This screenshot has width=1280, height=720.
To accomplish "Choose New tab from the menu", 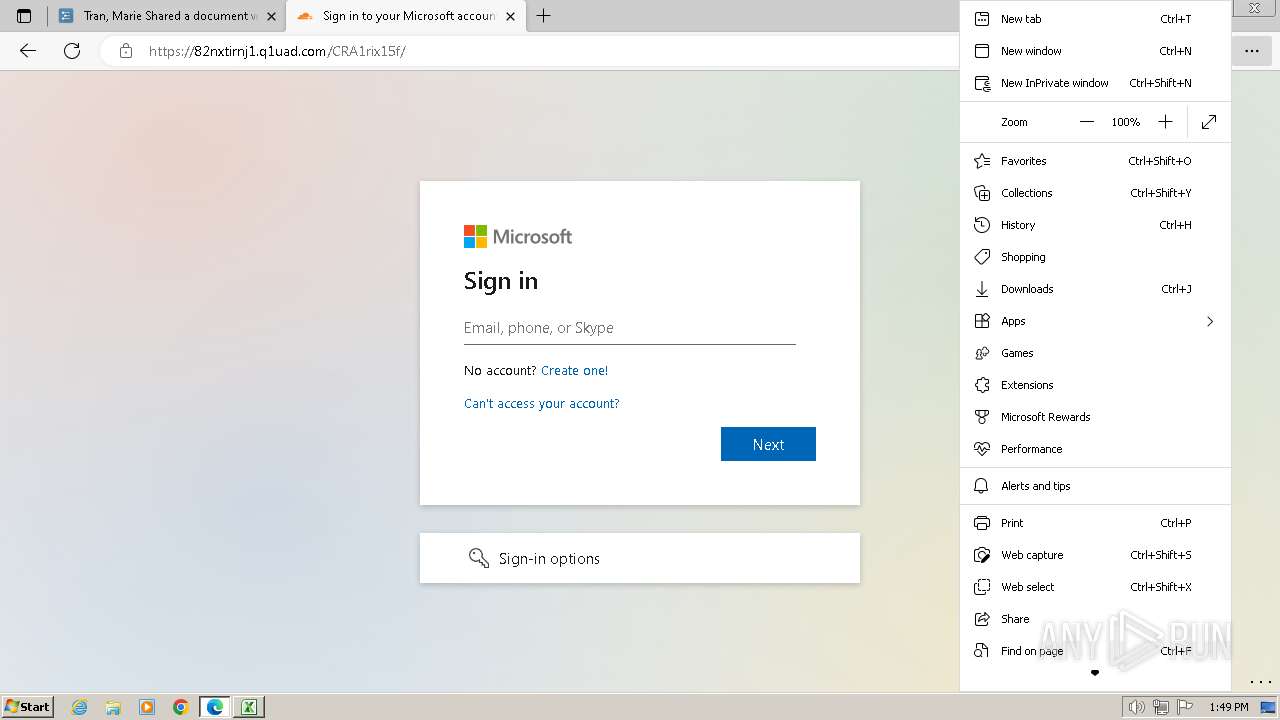I will [1095, 19].
